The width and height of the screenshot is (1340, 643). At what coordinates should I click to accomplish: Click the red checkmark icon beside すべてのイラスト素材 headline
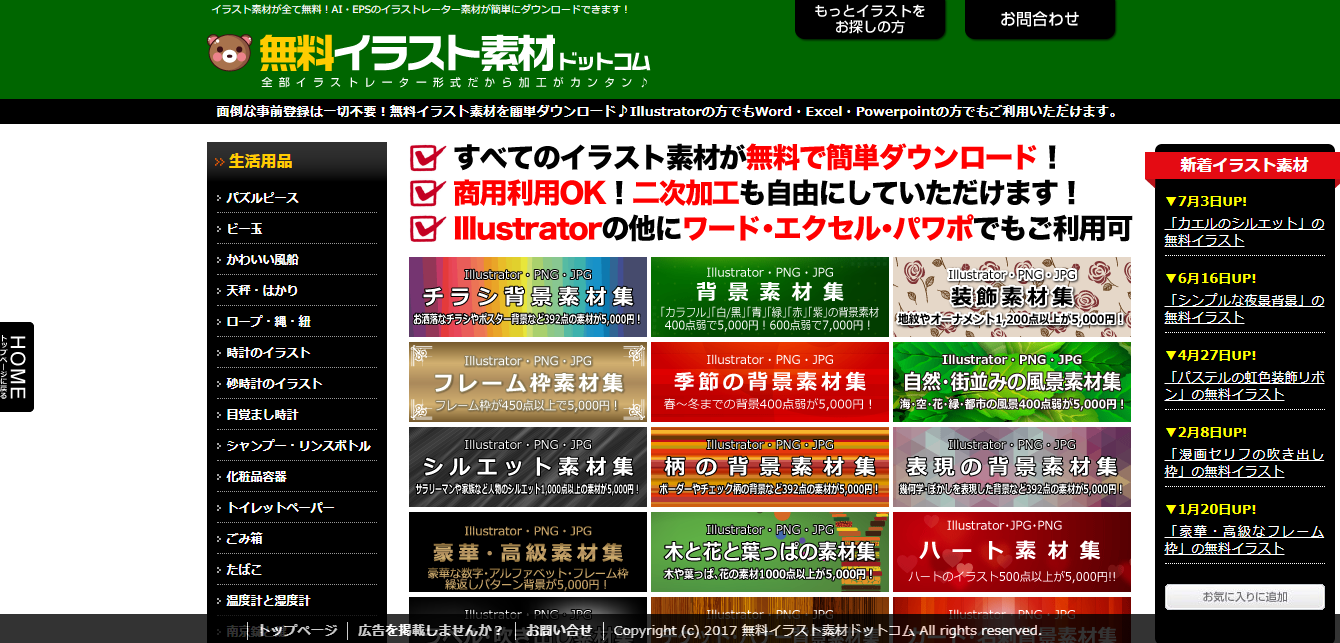coord(425,157)
